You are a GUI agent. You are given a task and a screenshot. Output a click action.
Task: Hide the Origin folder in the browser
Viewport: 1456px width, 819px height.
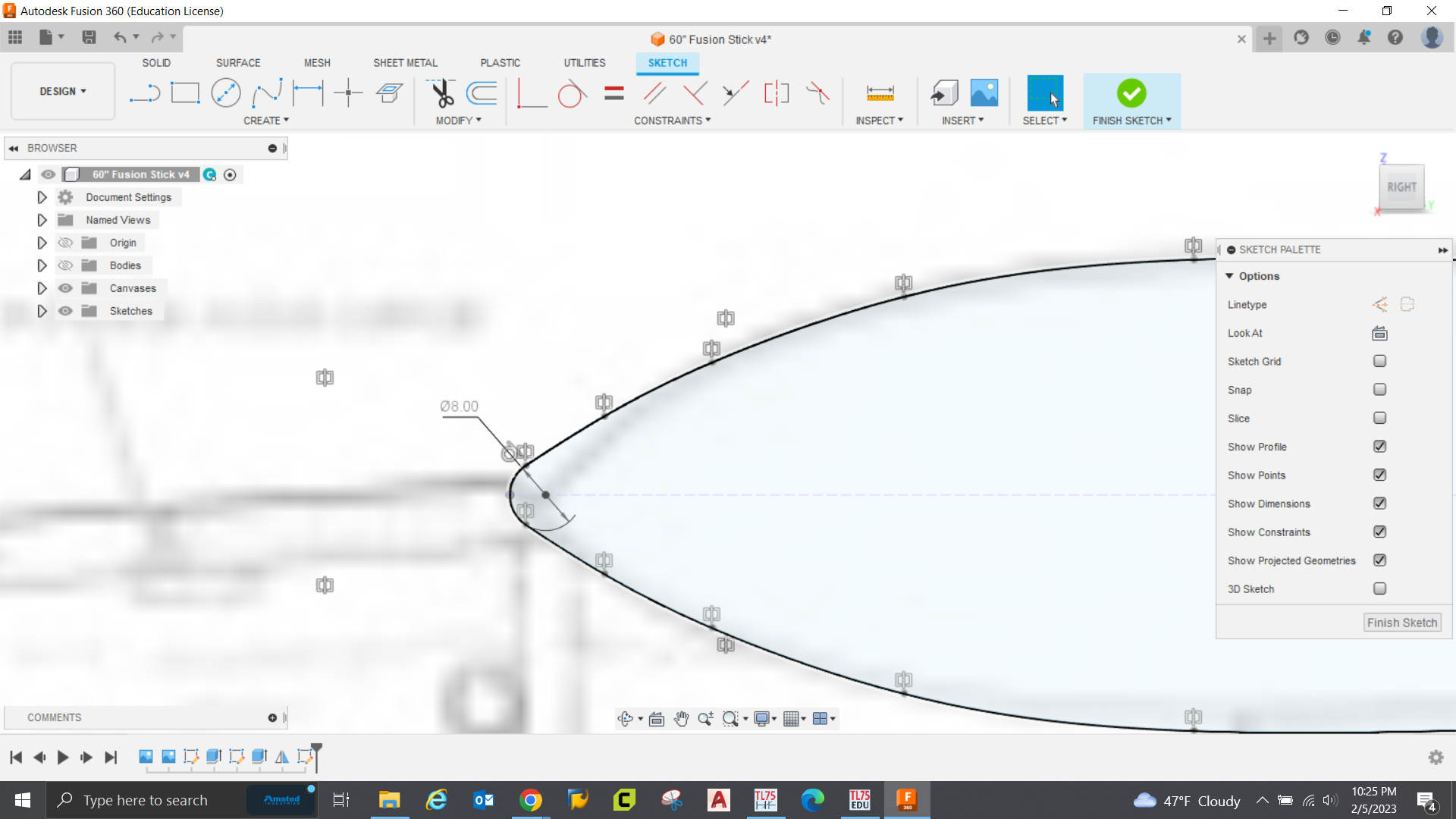[66, 242]
